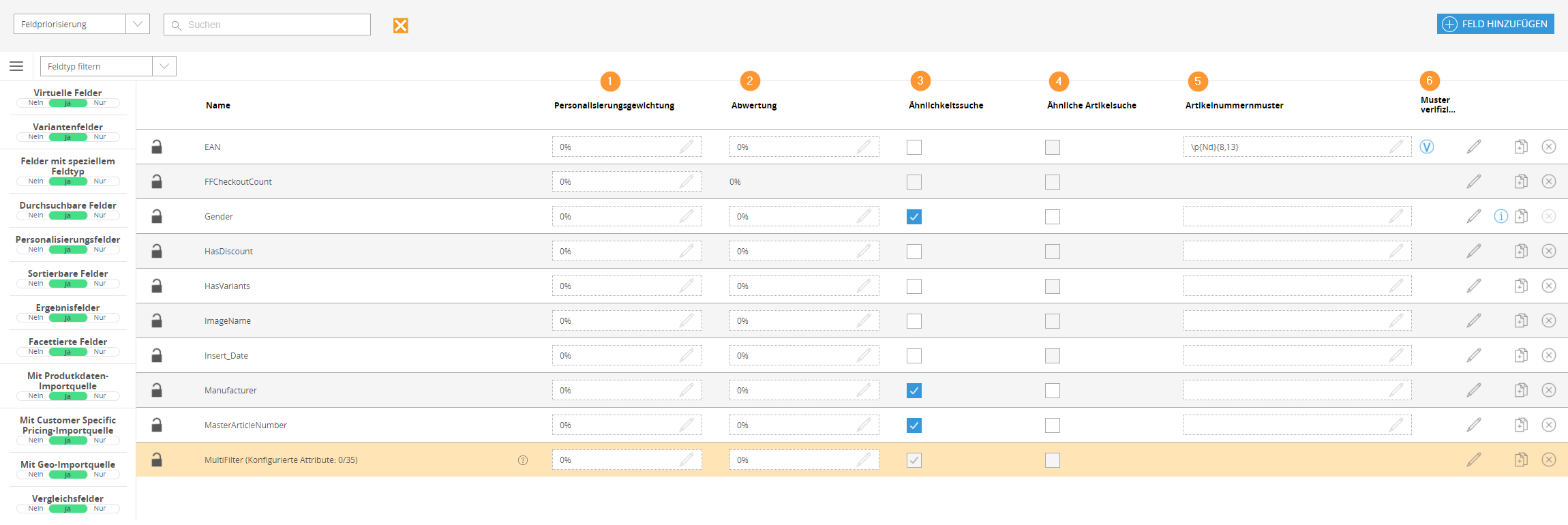This screenshot has width=1568, height=525.
Task: Click the FELD HINZUFÜGEN button
Action: click(1496, 24)
